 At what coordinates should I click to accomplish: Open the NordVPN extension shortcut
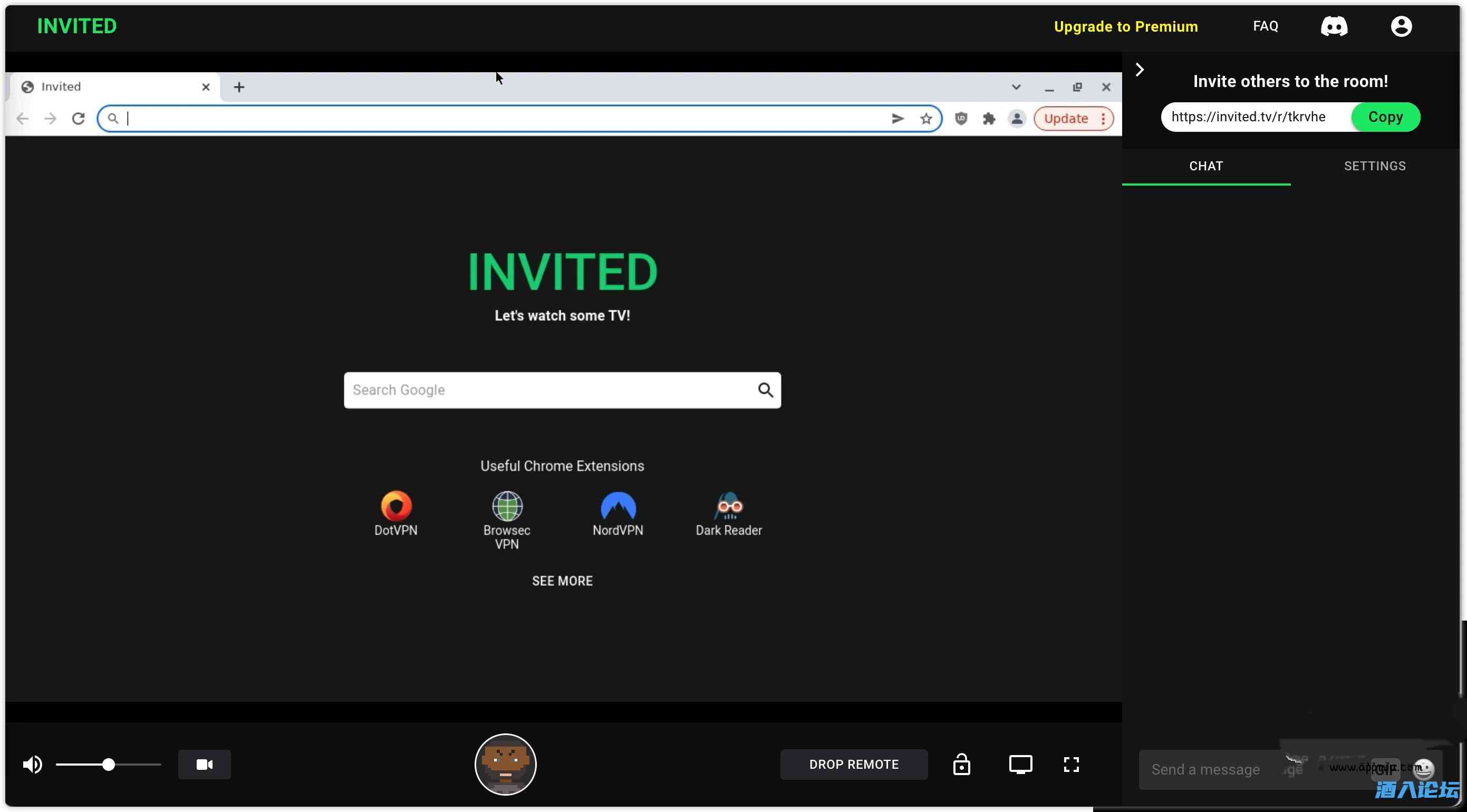tap(617, 506)
